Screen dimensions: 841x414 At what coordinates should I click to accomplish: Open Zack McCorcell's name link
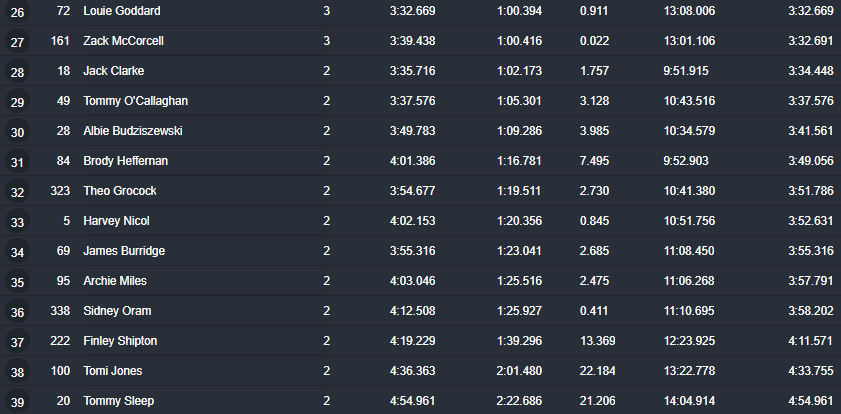coord(123,41)
